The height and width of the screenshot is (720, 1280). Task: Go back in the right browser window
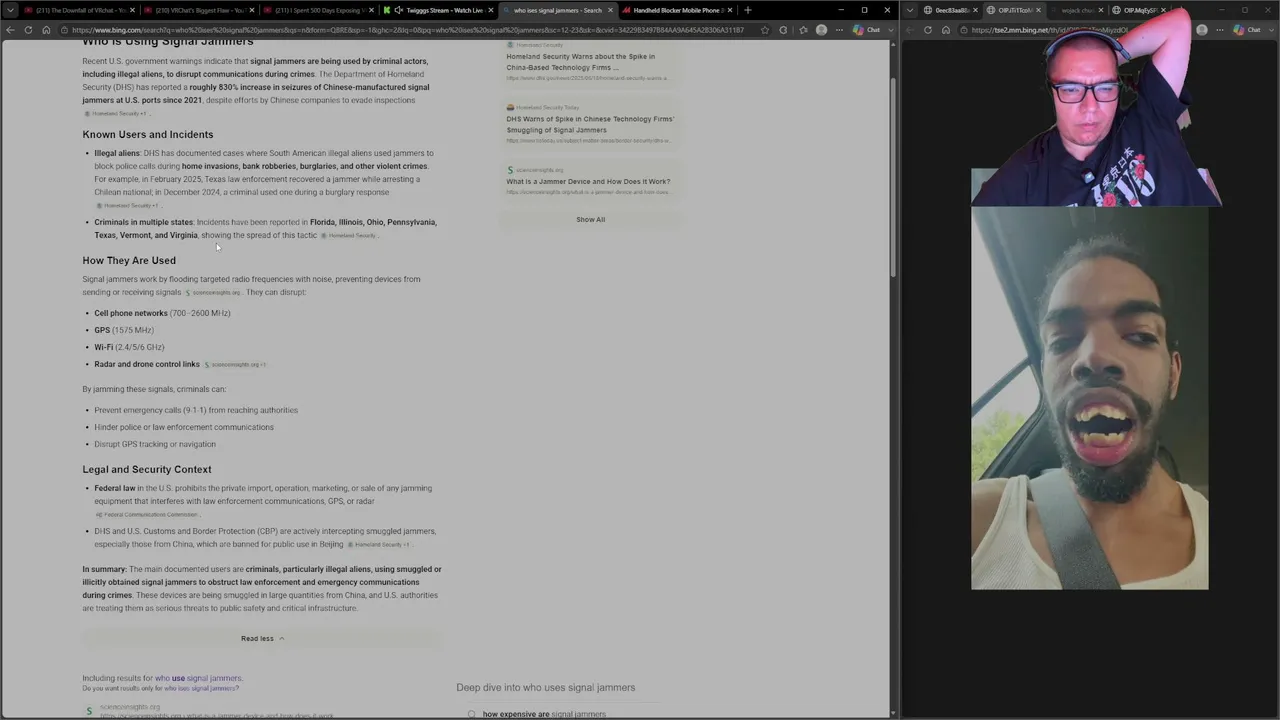pyautogui.click(x=910, y=30)
